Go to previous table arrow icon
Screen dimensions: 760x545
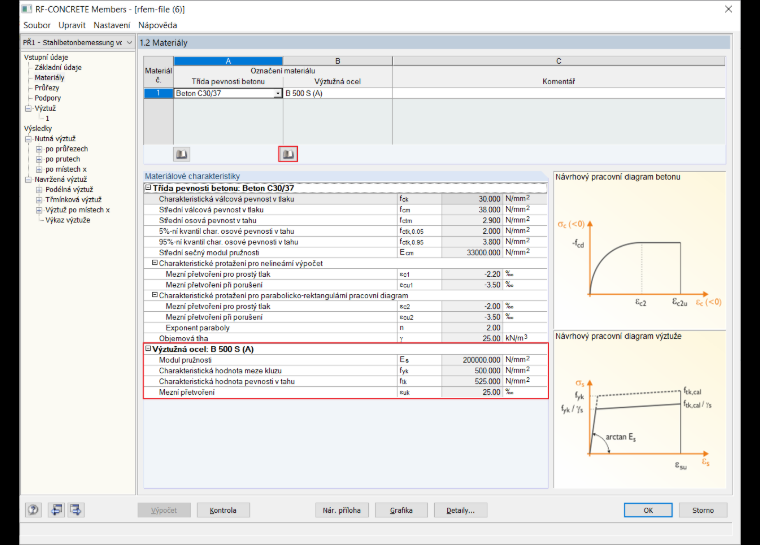point(57,510)
